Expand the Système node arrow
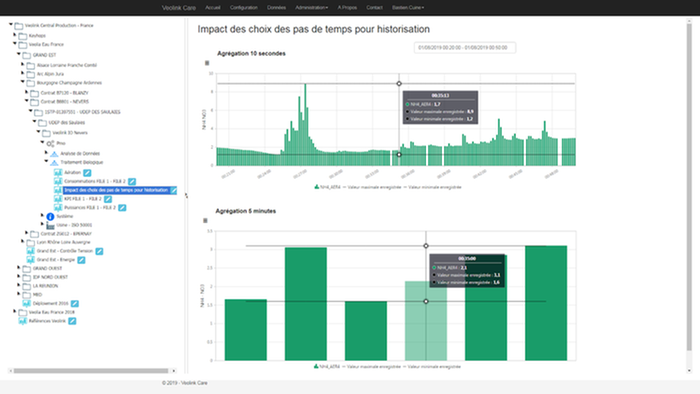The height and width of the screenshot is (394, 700). coord(42,215)
